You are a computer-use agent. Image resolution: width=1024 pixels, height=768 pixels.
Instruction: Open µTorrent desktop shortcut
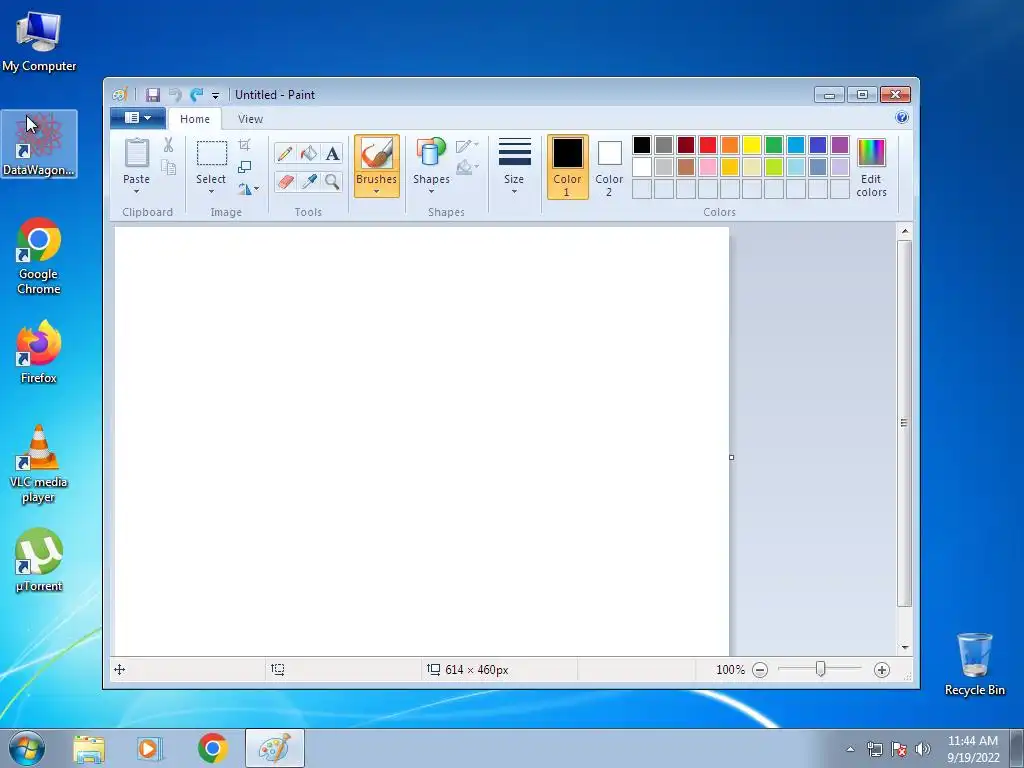pyautogui.click(x=39, y=560)
